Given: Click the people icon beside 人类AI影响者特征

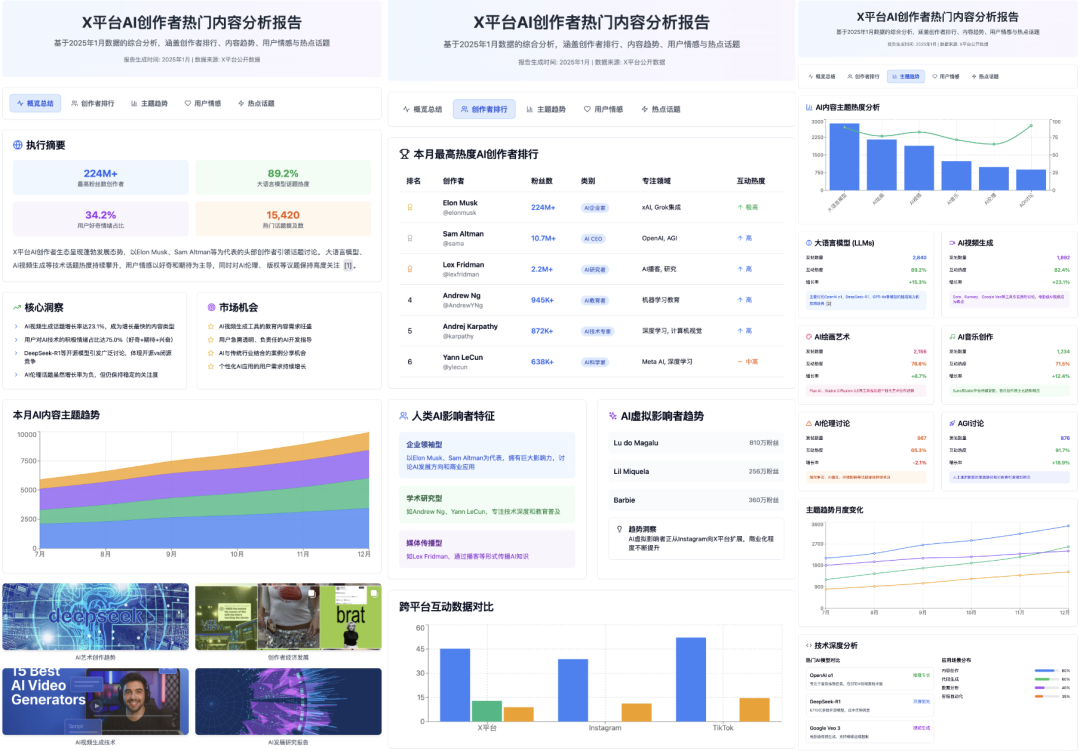Looking at the screenshot, I should [404, 416].
